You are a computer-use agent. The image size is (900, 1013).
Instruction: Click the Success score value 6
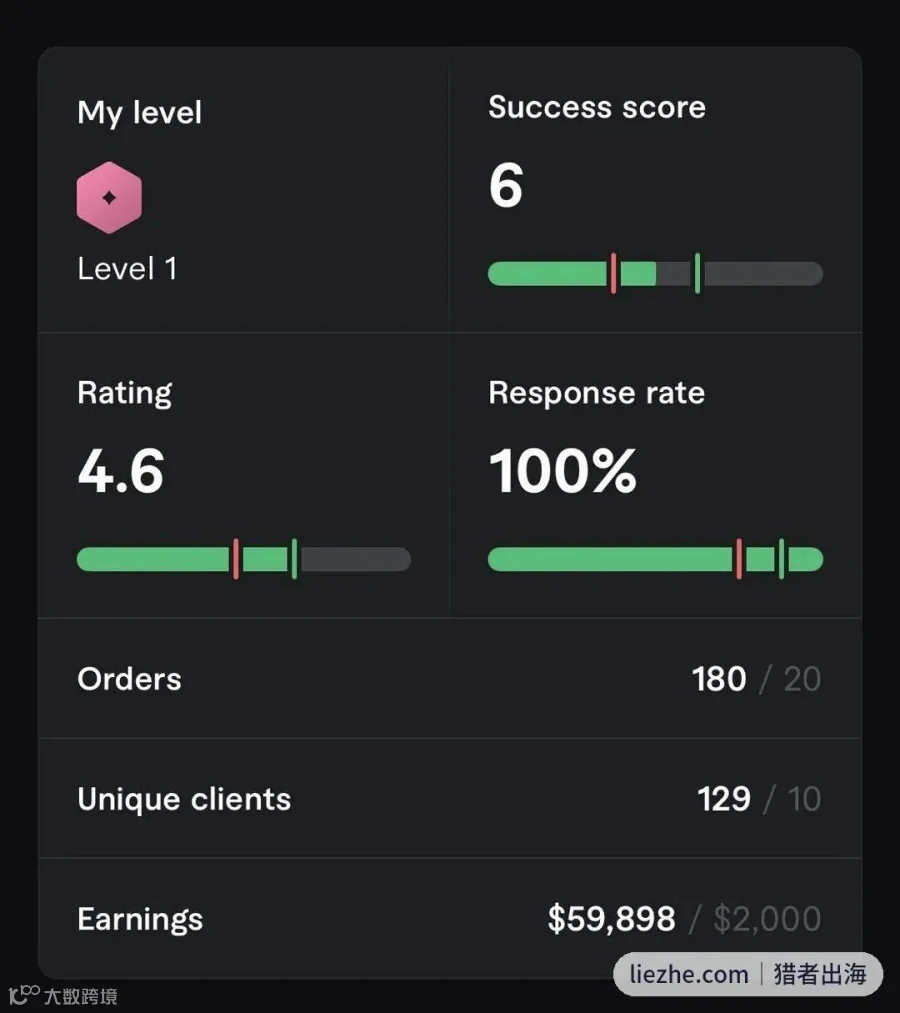tap(506, 185)
